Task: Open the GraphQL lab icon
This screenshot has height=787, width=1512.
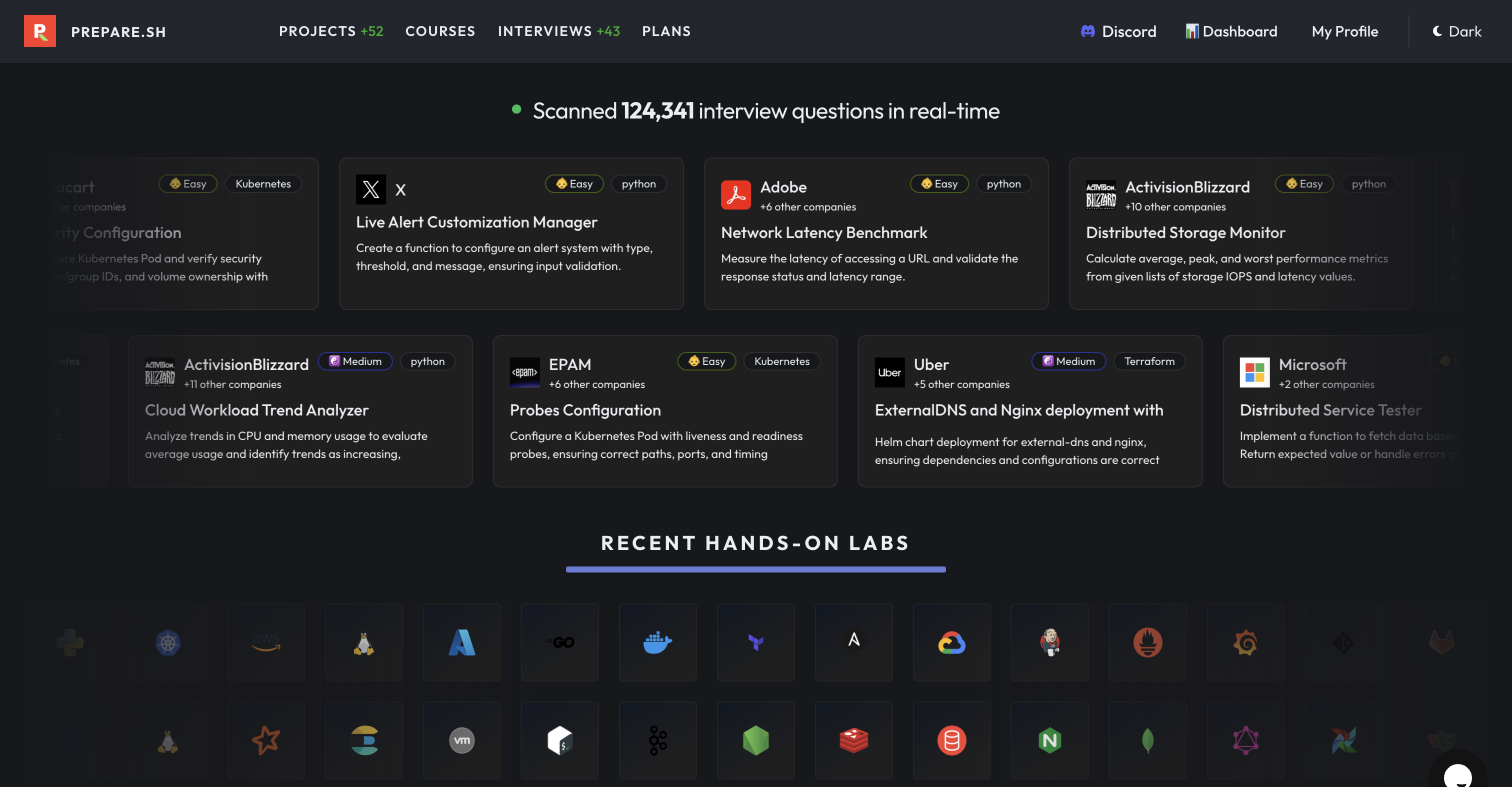Action: pyautogui.click(x=1246, y=740)
